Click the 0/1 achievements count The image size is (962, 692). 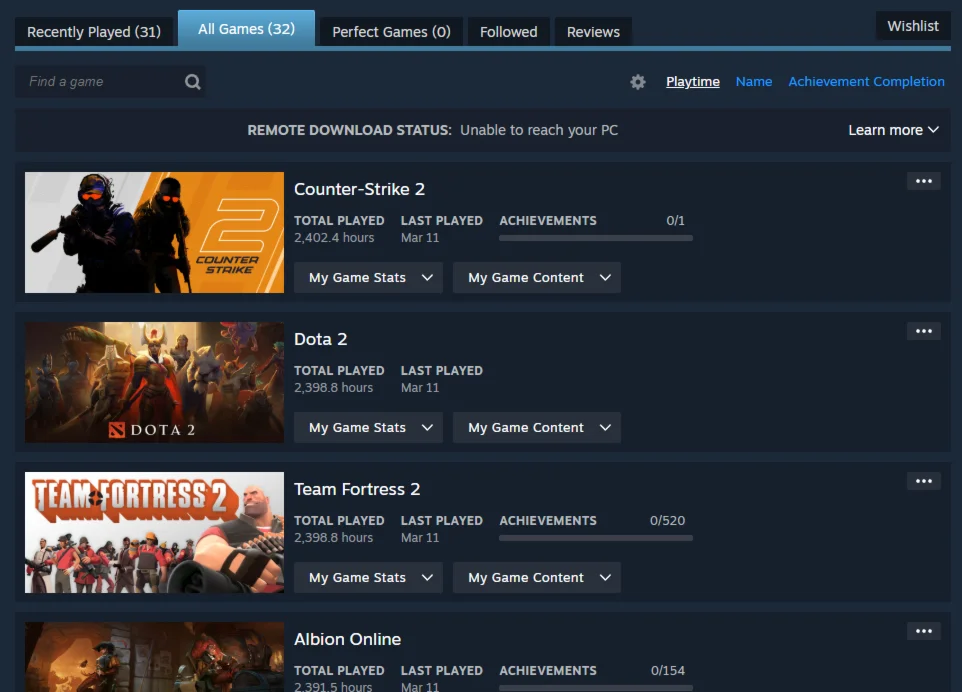675,220
